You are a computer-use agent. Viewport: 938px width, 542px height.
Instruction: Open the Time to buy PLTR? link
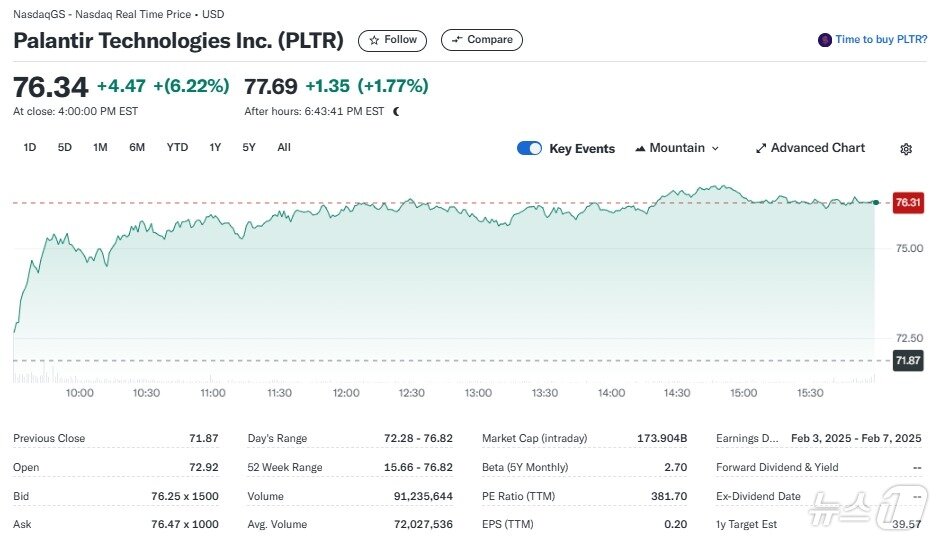881,40
